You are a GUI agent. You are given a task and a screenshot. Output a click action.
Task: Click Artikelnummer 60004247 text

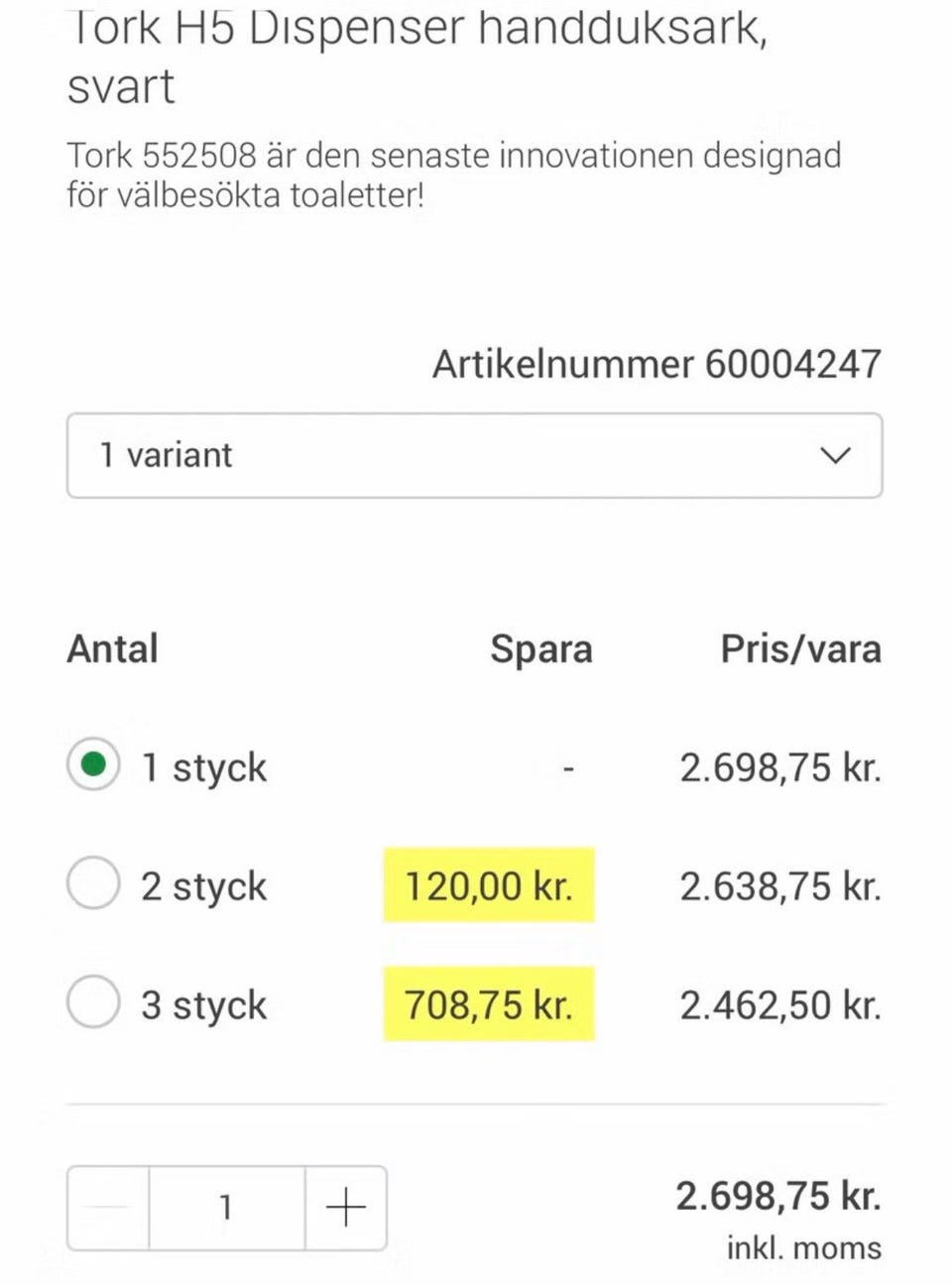coord(656,364)
